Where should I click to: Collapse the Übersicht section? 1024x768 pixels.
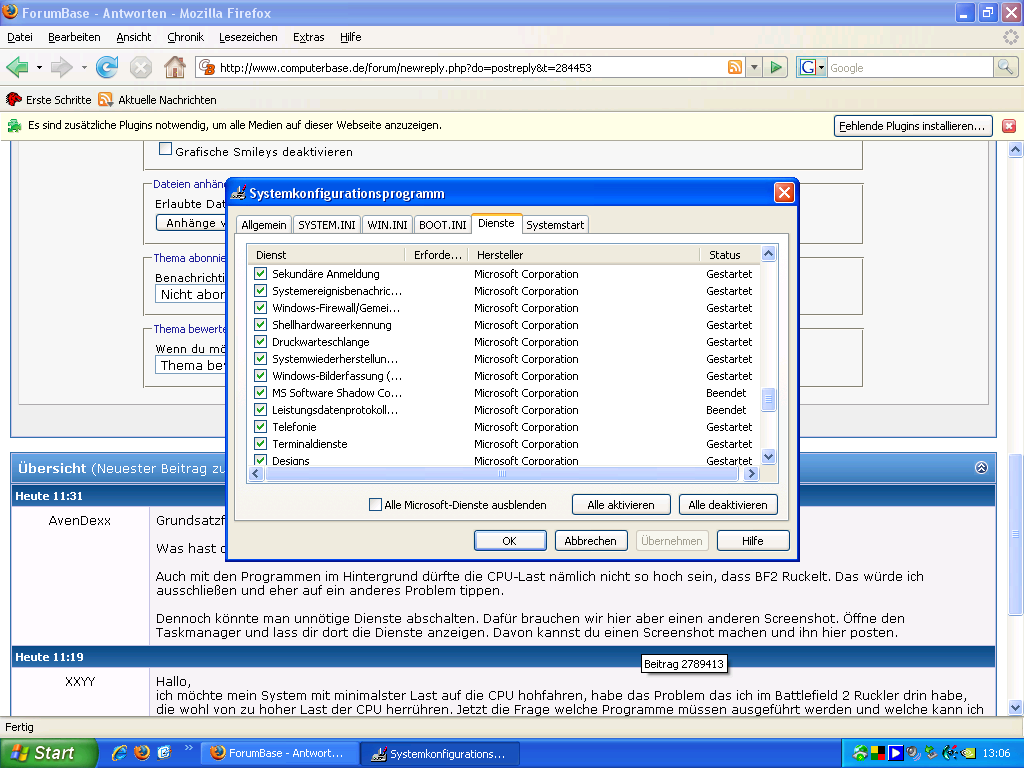tap(981, 468)
